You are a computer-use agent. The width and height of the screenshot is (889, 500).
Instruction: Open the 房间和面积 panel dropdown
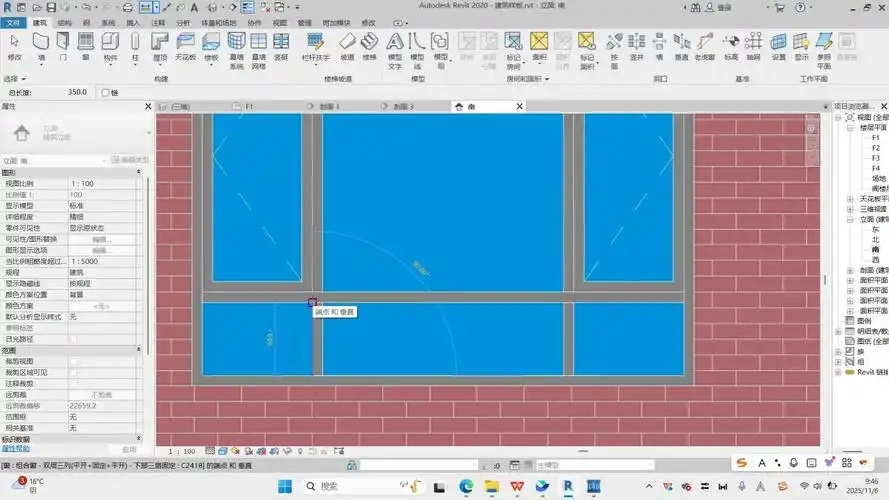pyautogui.click(x=528, y=79)
